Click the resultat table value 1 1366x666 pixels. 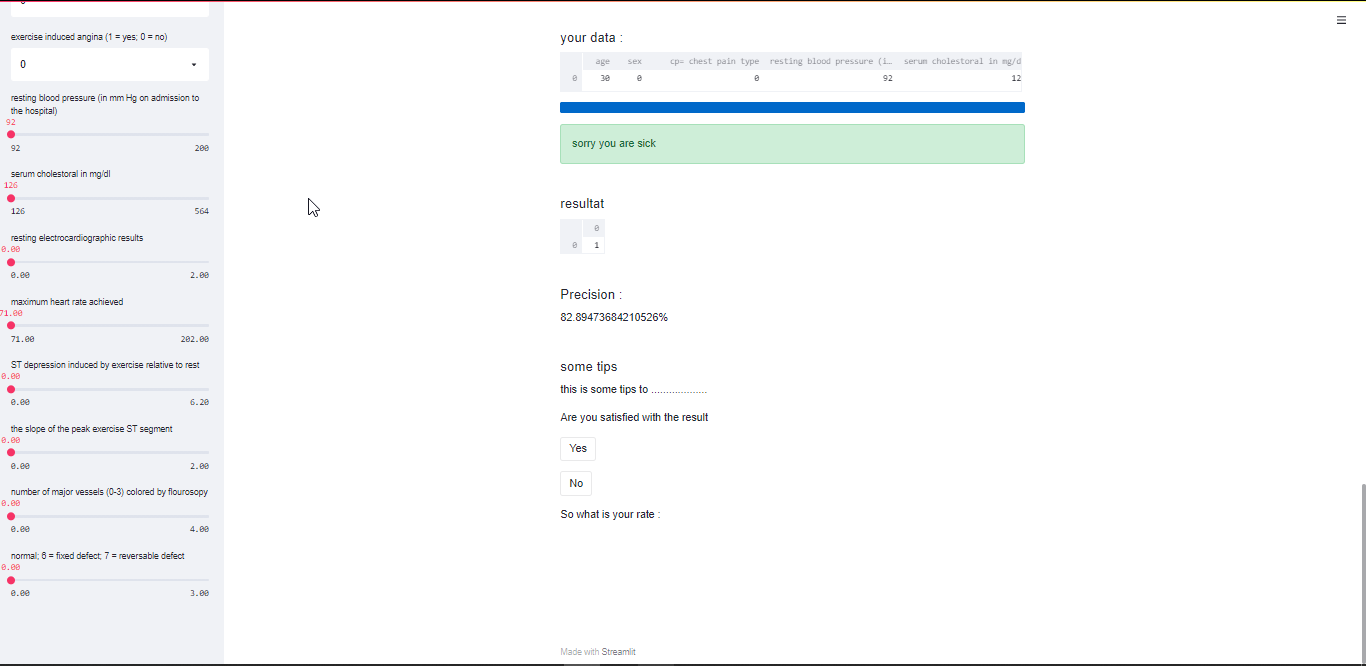coord(595,244)
